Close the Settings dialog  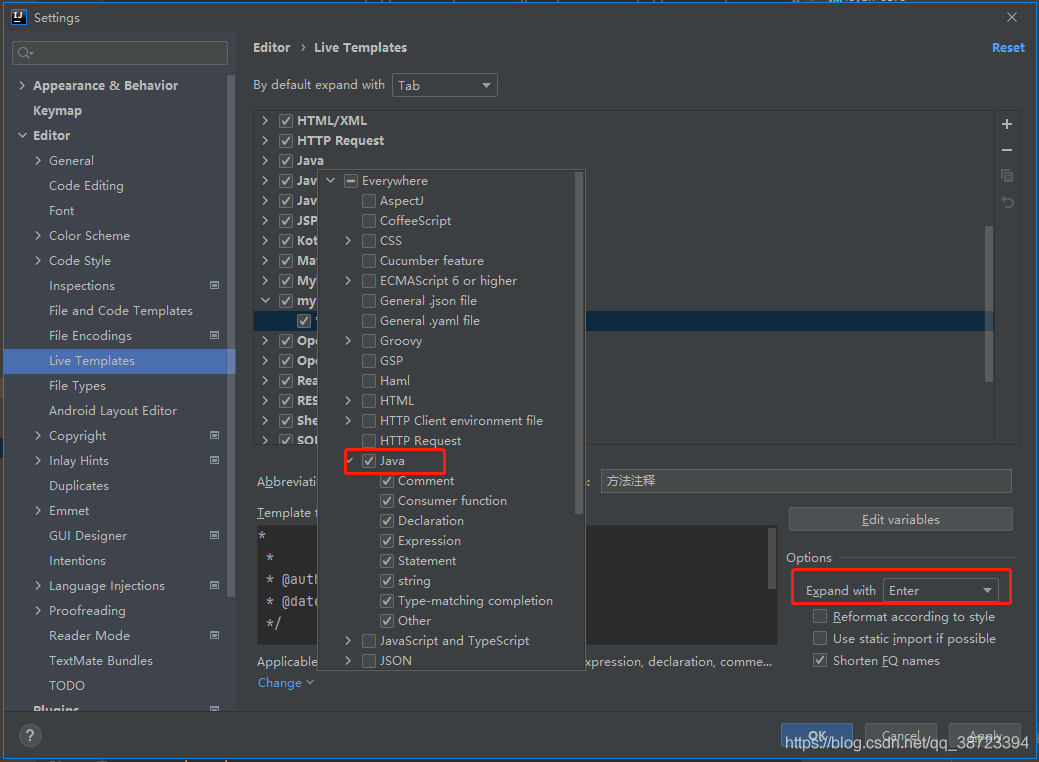[1012, 17]
